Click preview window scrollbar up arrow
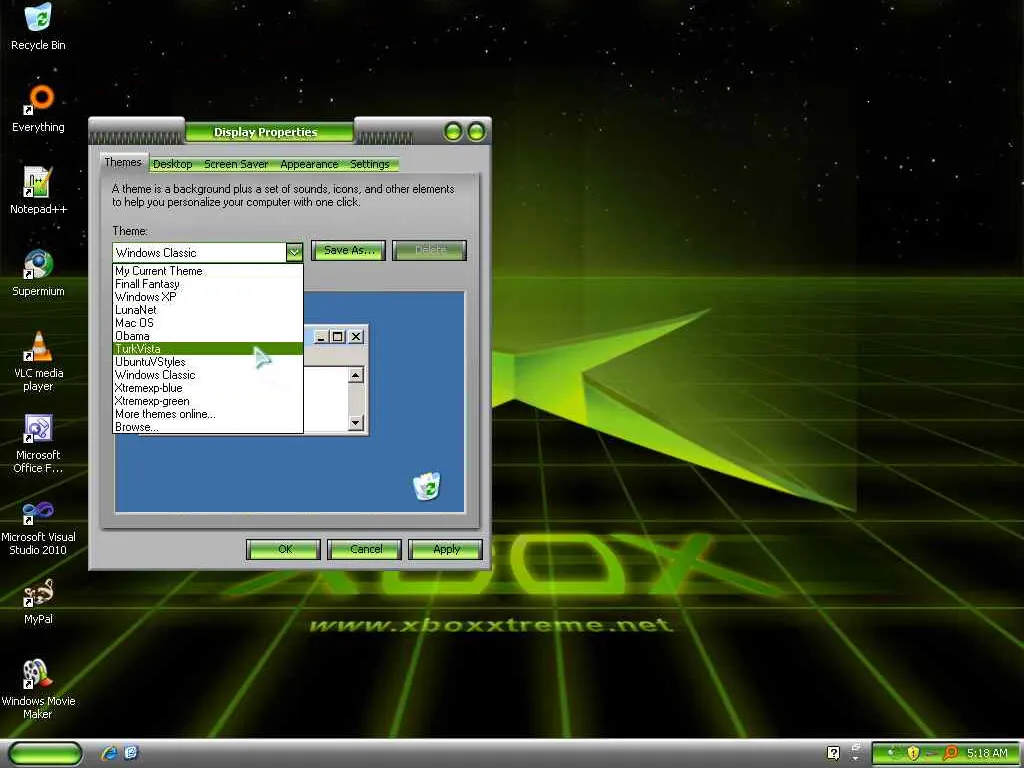 [355, 375]
